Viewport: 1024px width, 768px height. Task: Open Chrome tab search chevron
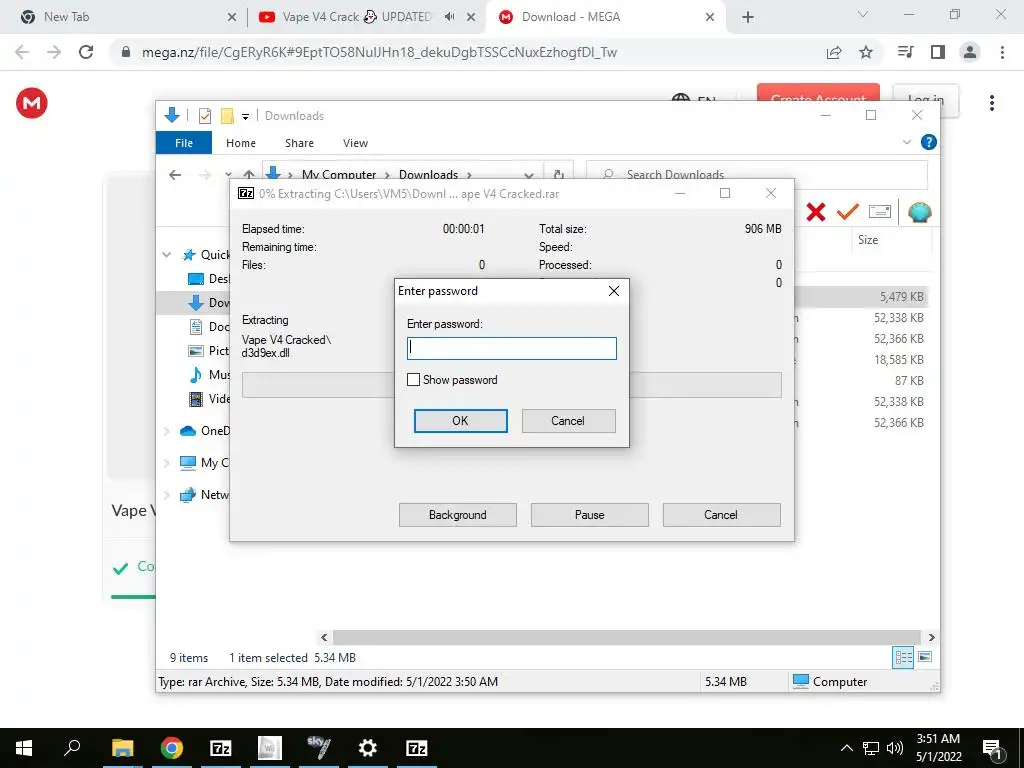pos(863,14)
